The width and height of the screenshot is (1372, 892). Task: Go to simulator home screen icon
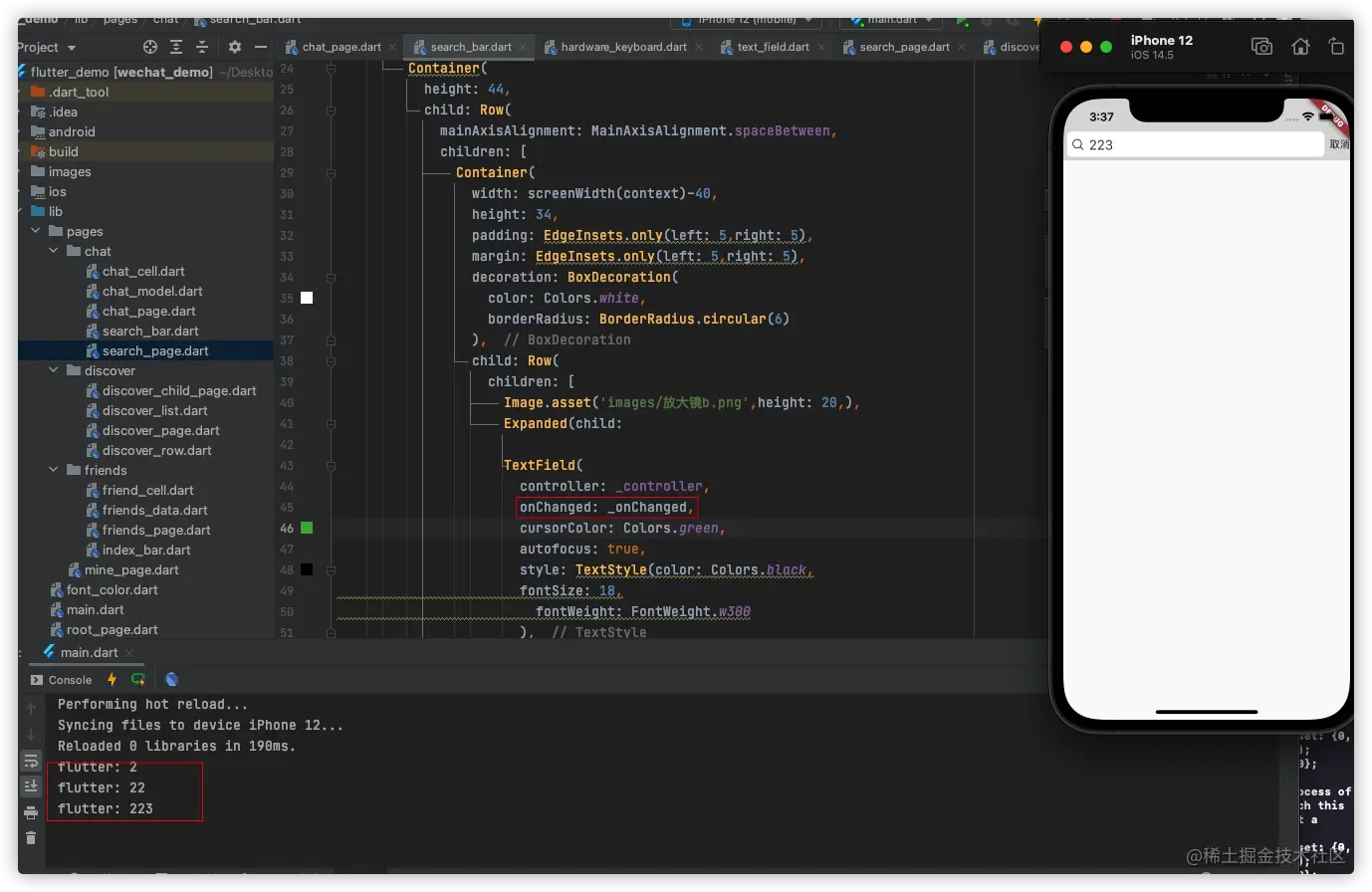1300,47
